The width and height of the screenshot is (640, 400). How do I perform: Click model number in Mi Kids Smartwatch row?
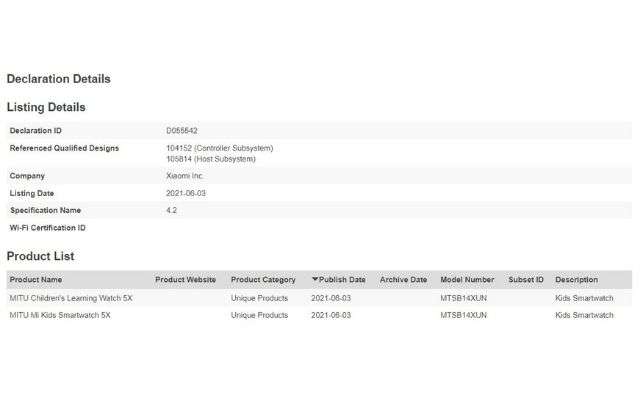coord(463,315)
